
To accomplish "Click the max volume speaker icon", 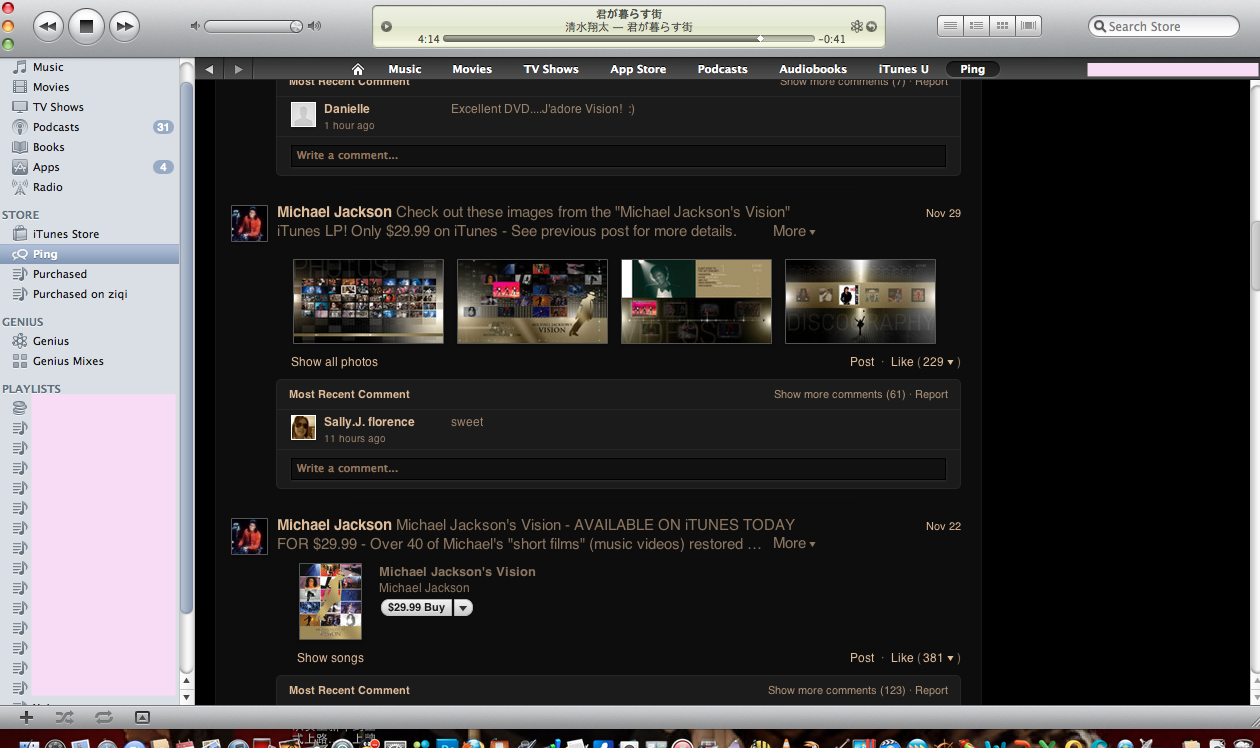I will (x=315, y=26).
